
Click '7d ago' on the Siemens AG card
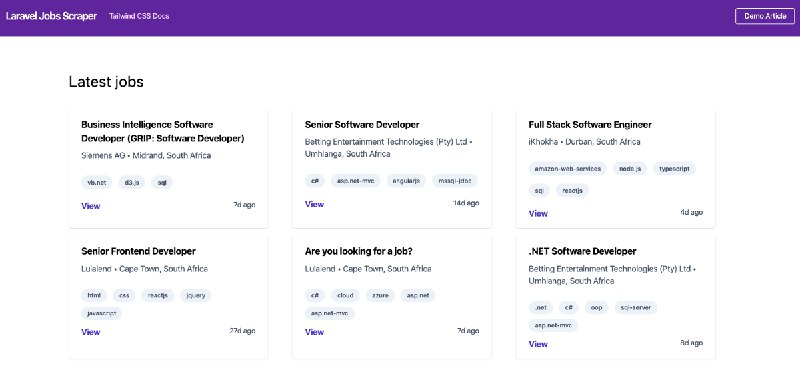[x=244, y=205]
